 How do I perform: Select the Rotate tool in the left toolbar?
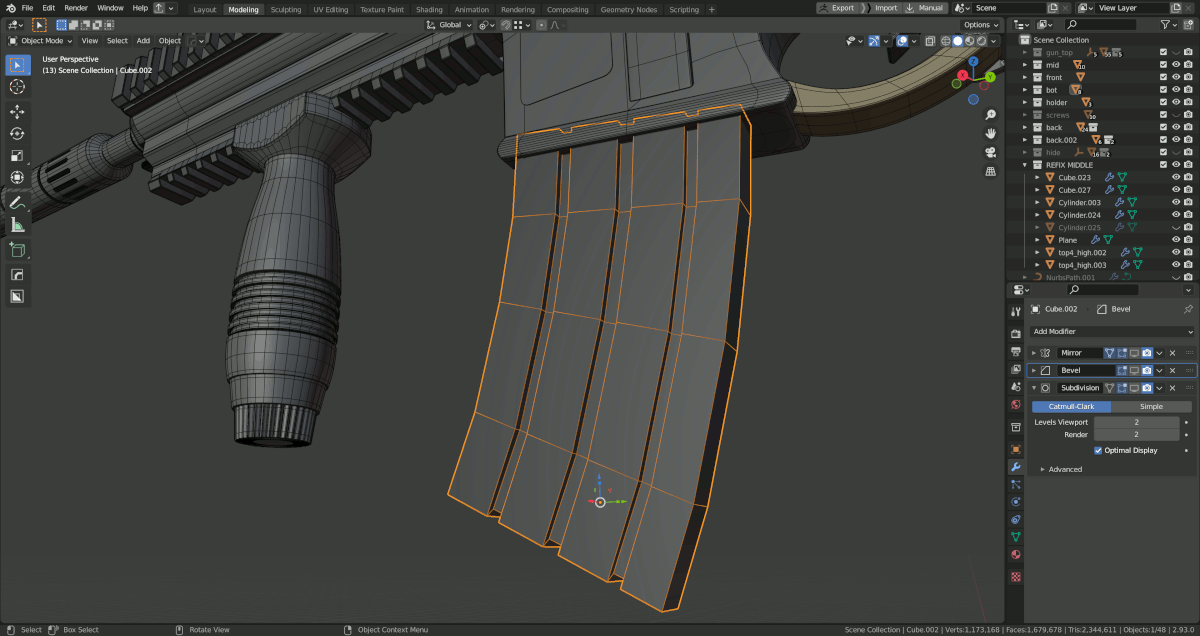pyautogui.click(x=17, y=134)
